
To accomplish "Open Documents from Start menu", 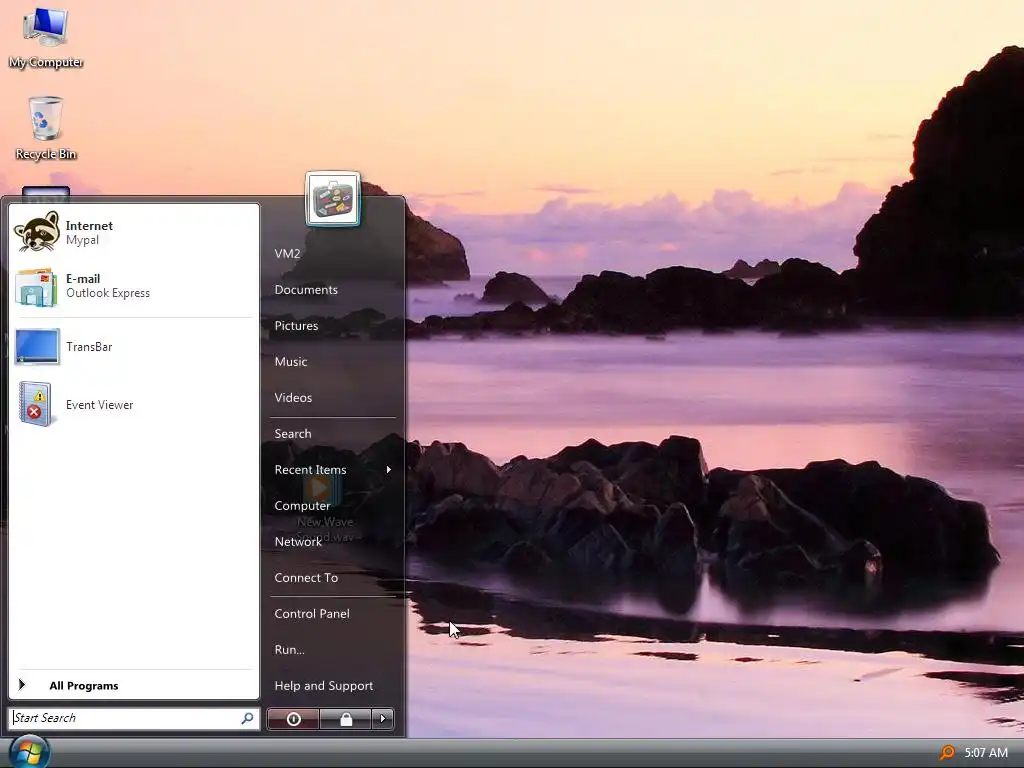I will coord(306,289).
